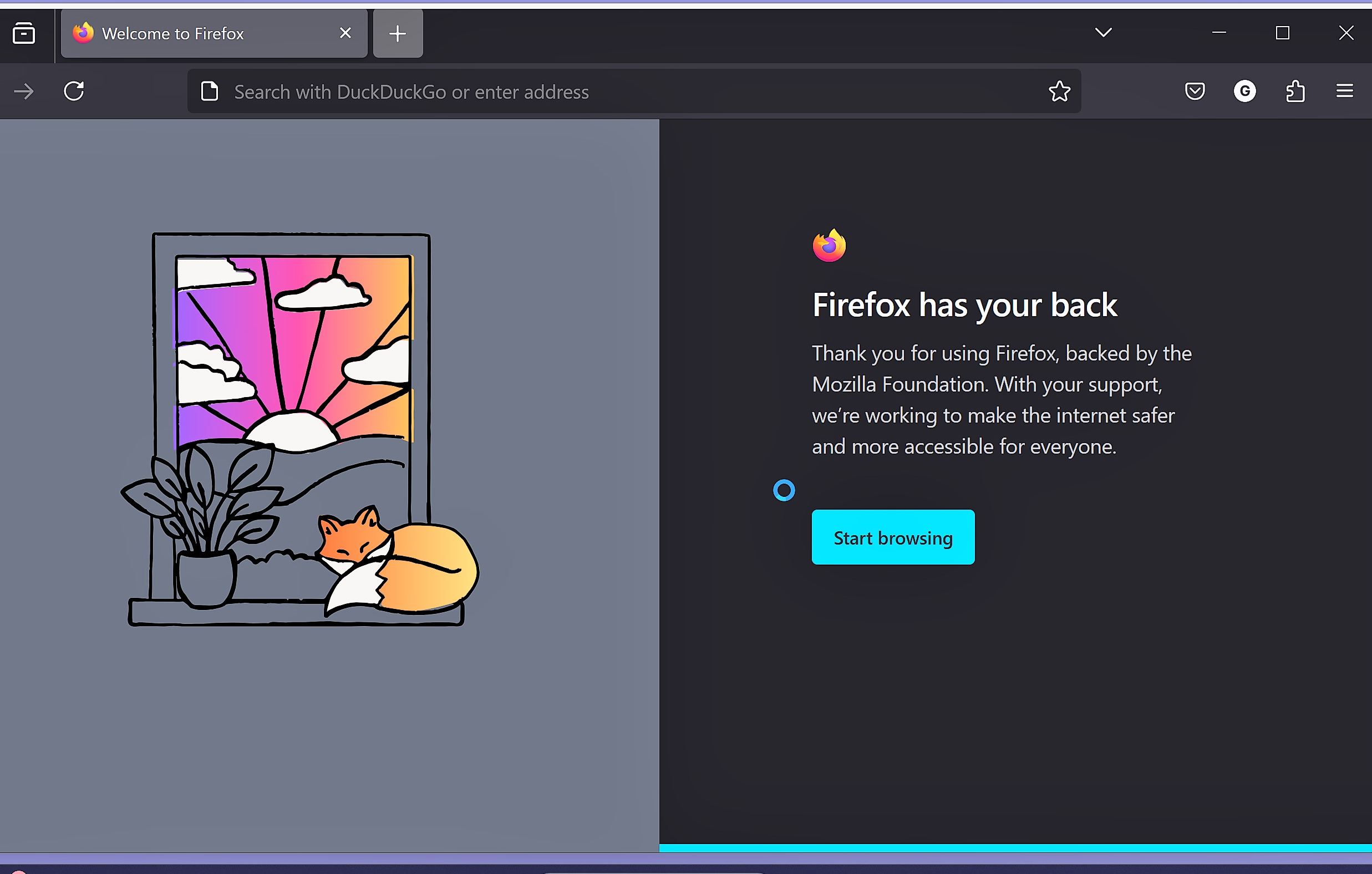Open a new tab with plus button
The height and width of the screenshot is (874, 1372).
398,34
